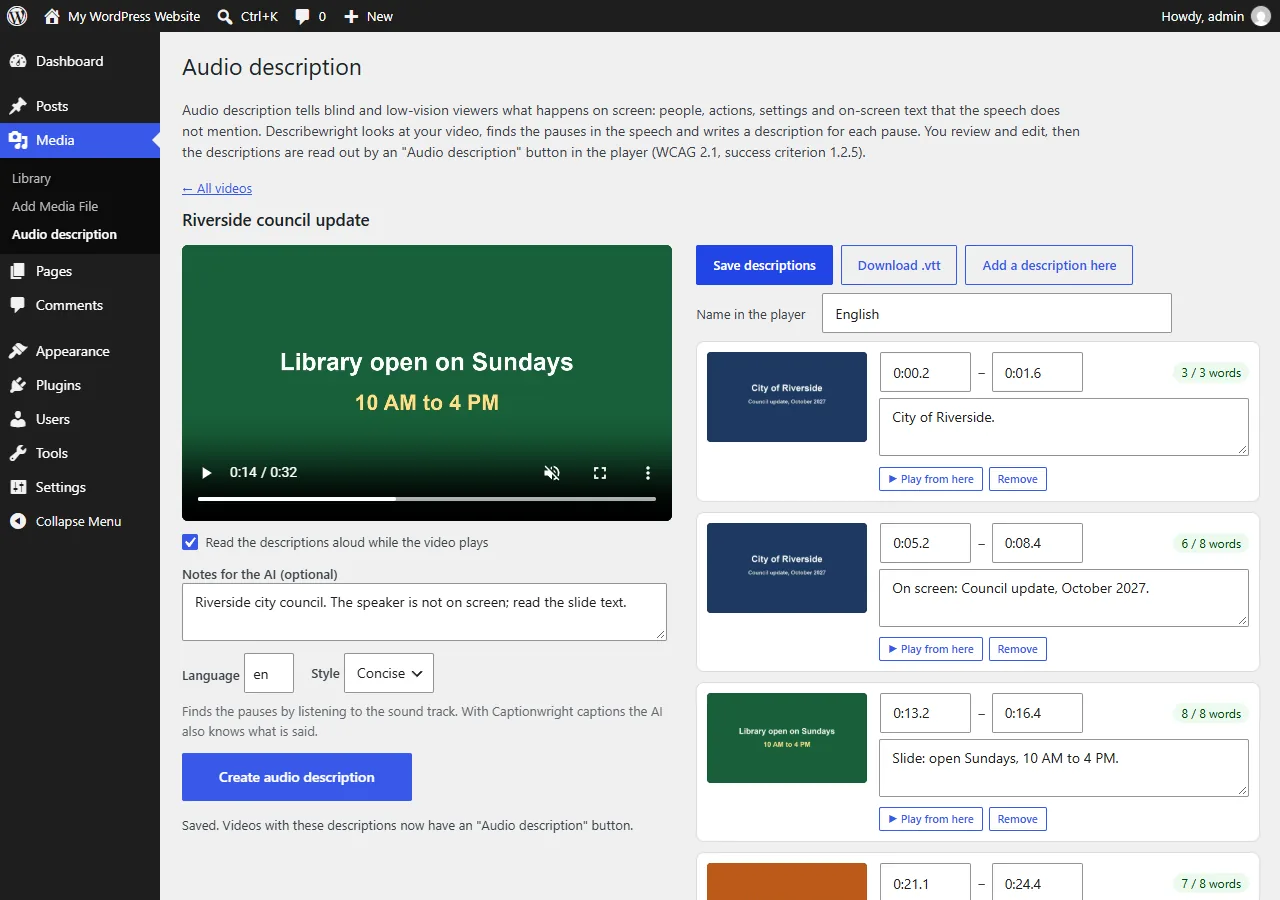Collapse the admin sidebar menu
1280x900 pixels.
point(80,521)
